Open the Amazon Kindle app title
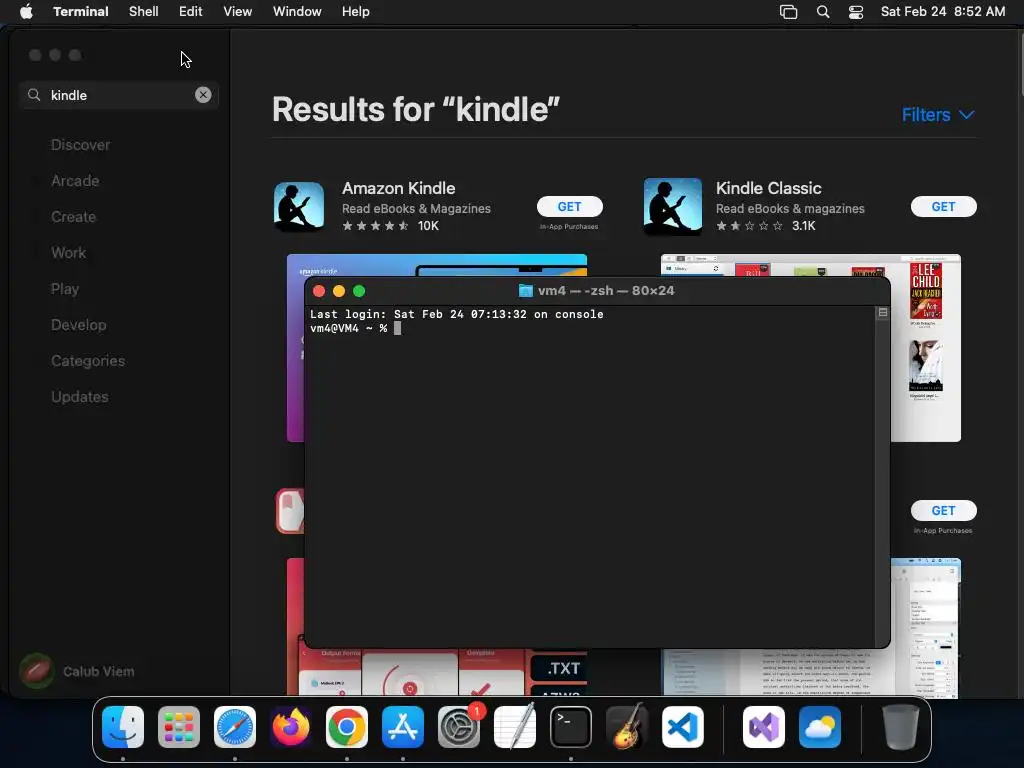 click(x=398, y=188)
